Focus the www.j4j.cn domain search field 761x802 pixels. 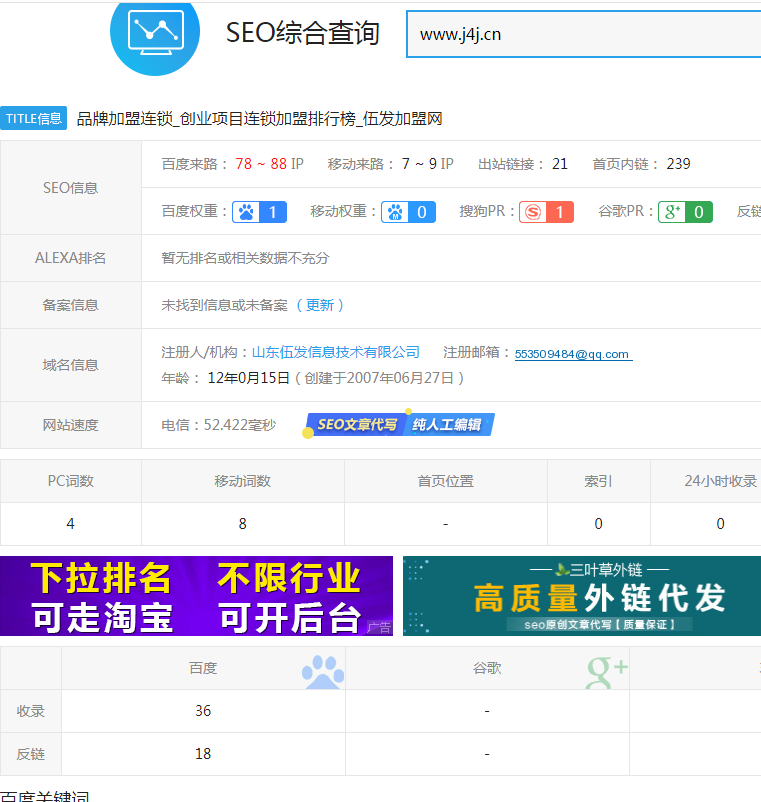pyautogui.click(x=584, y=34)
